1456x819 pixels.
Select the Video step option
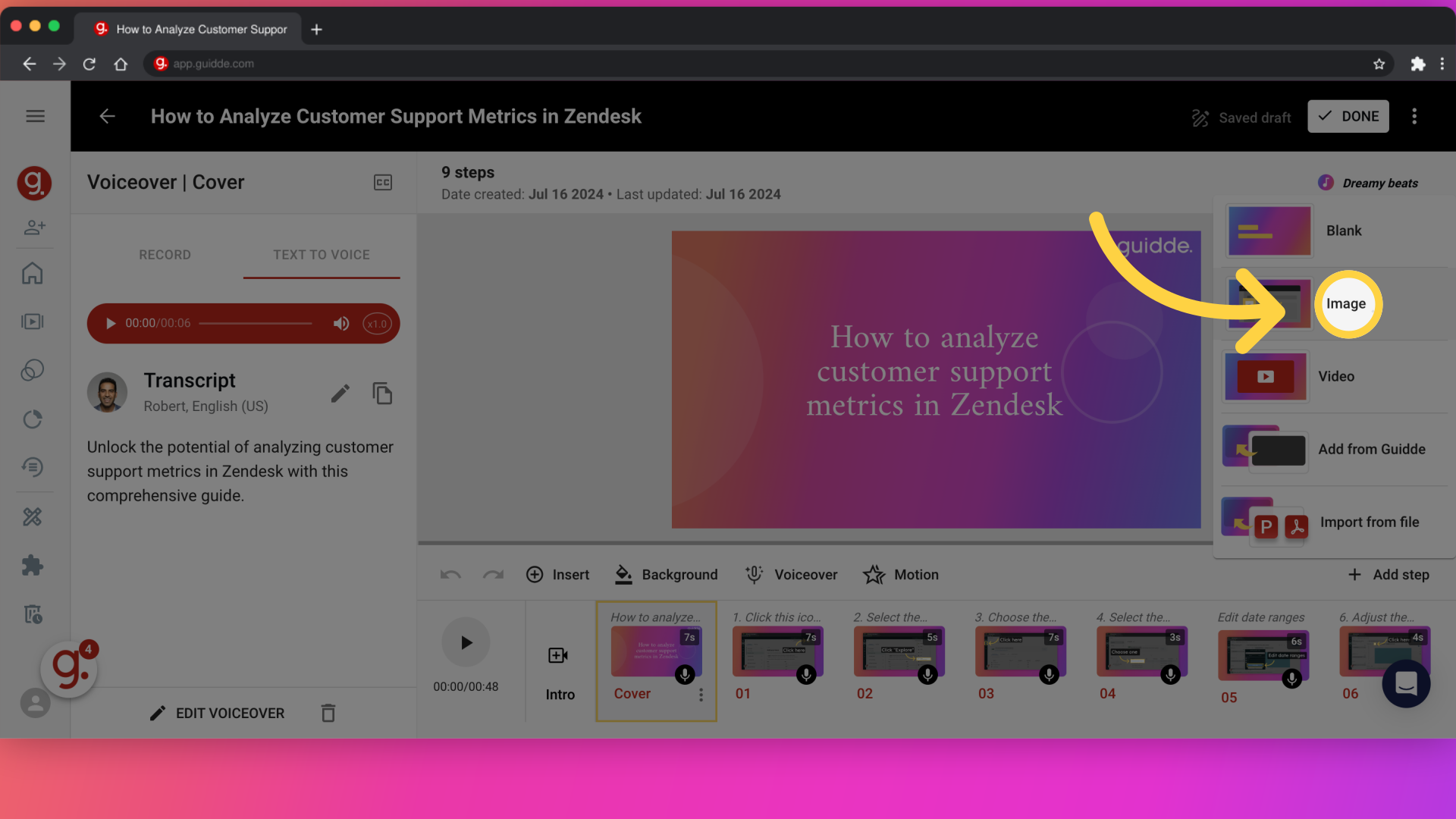point(1333,376)
